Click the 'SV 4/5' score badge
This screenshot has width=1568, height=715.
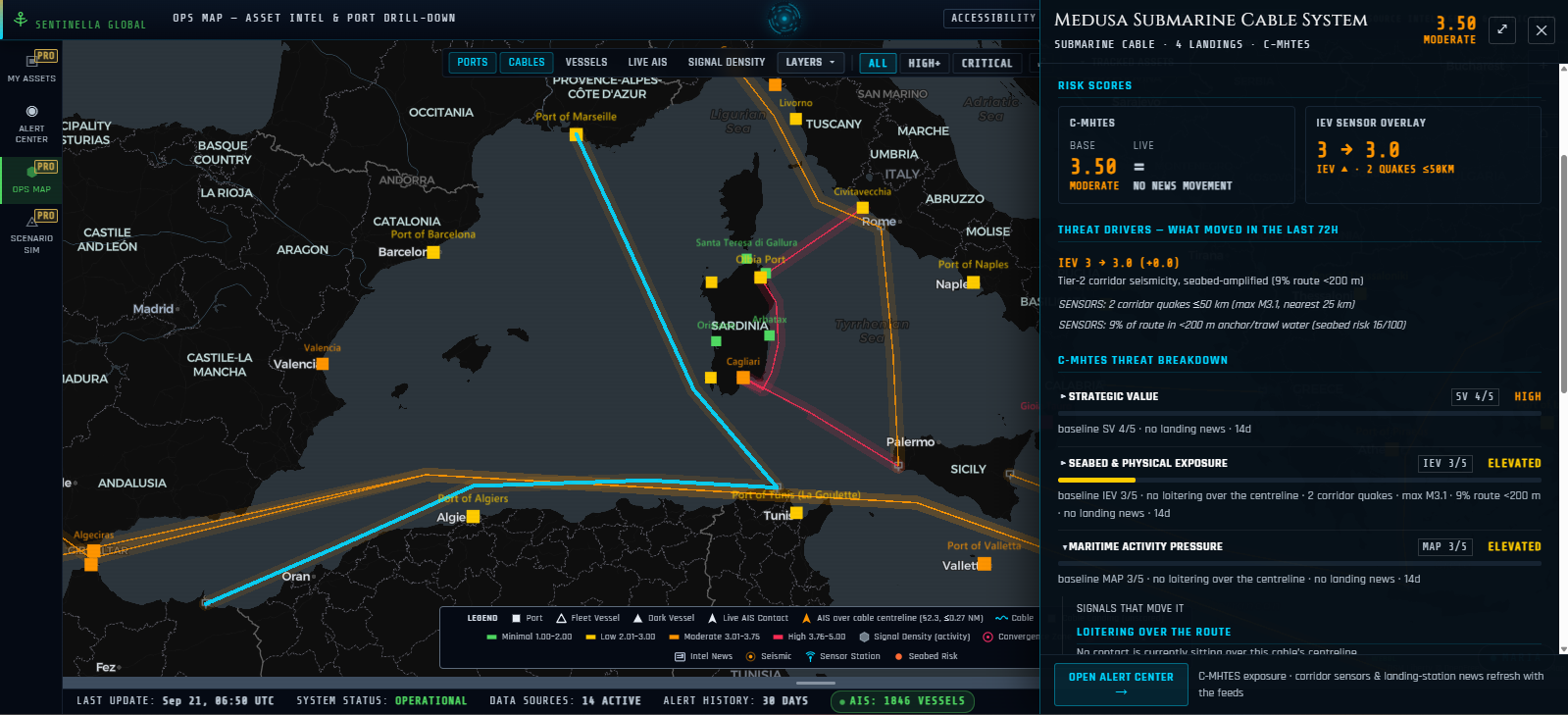pyautogui.click(x=1475, y=397)
